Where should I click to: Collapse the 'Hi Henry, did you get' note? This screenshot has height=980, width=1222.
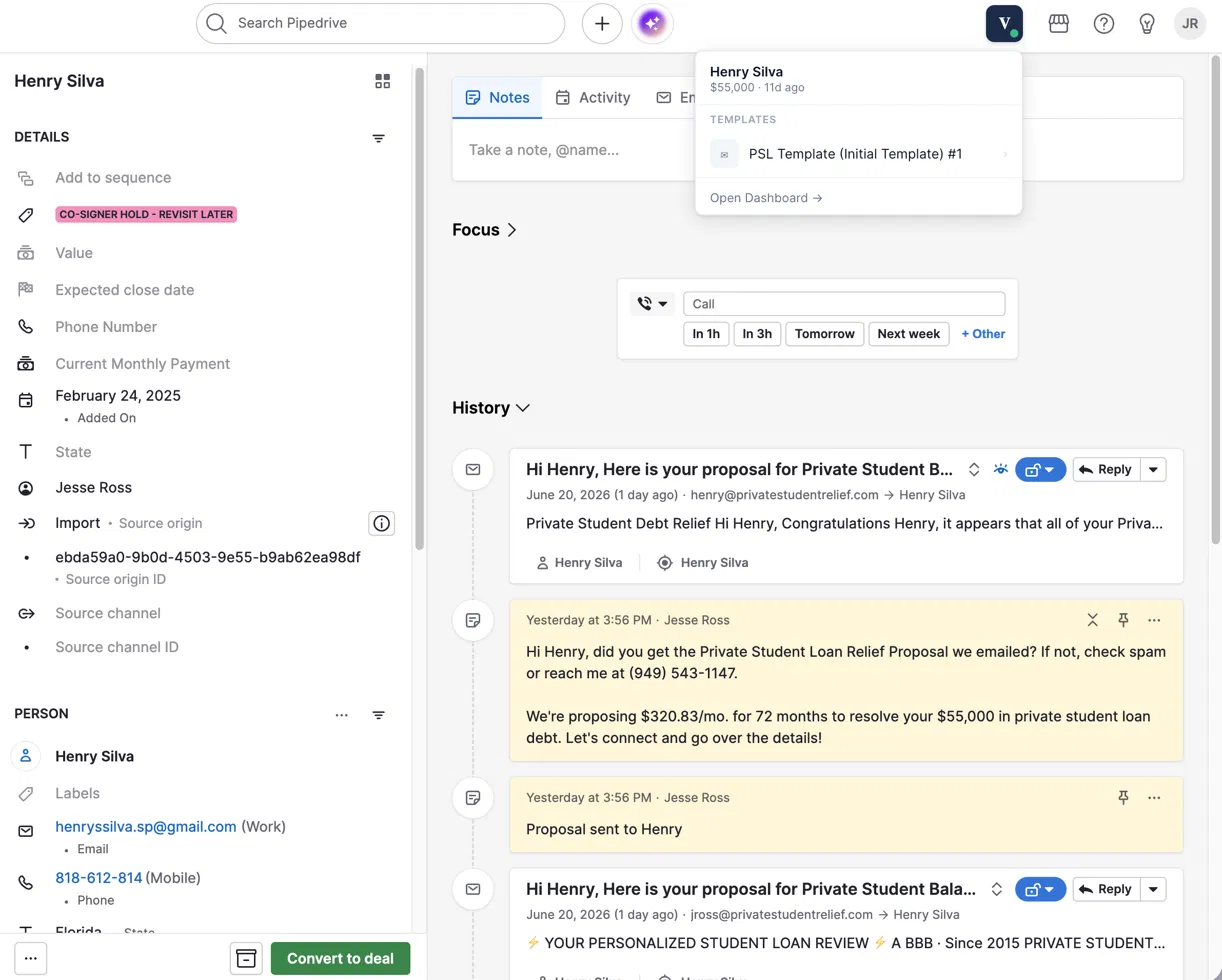pos(1093,620)
